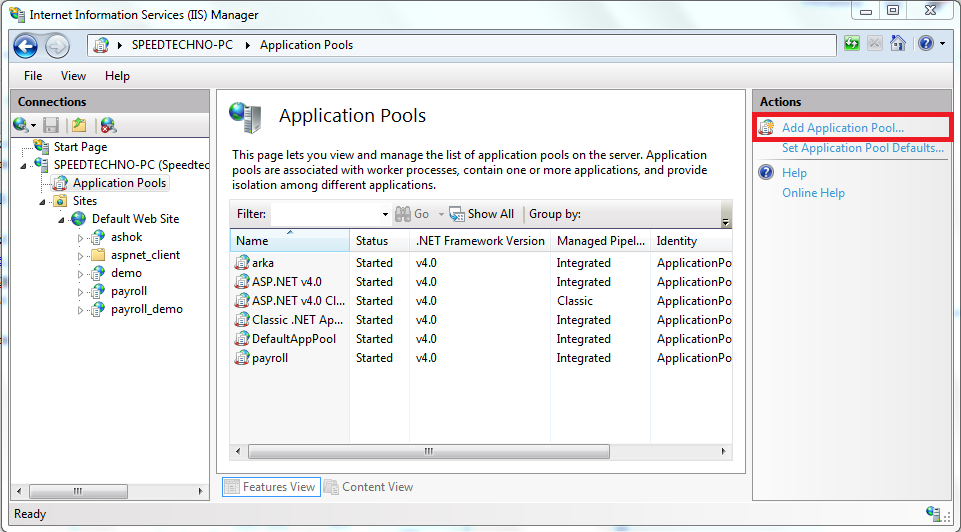961x532 pixels.
Task: Open Help in the Actions pane
Action: pos(794,173)
